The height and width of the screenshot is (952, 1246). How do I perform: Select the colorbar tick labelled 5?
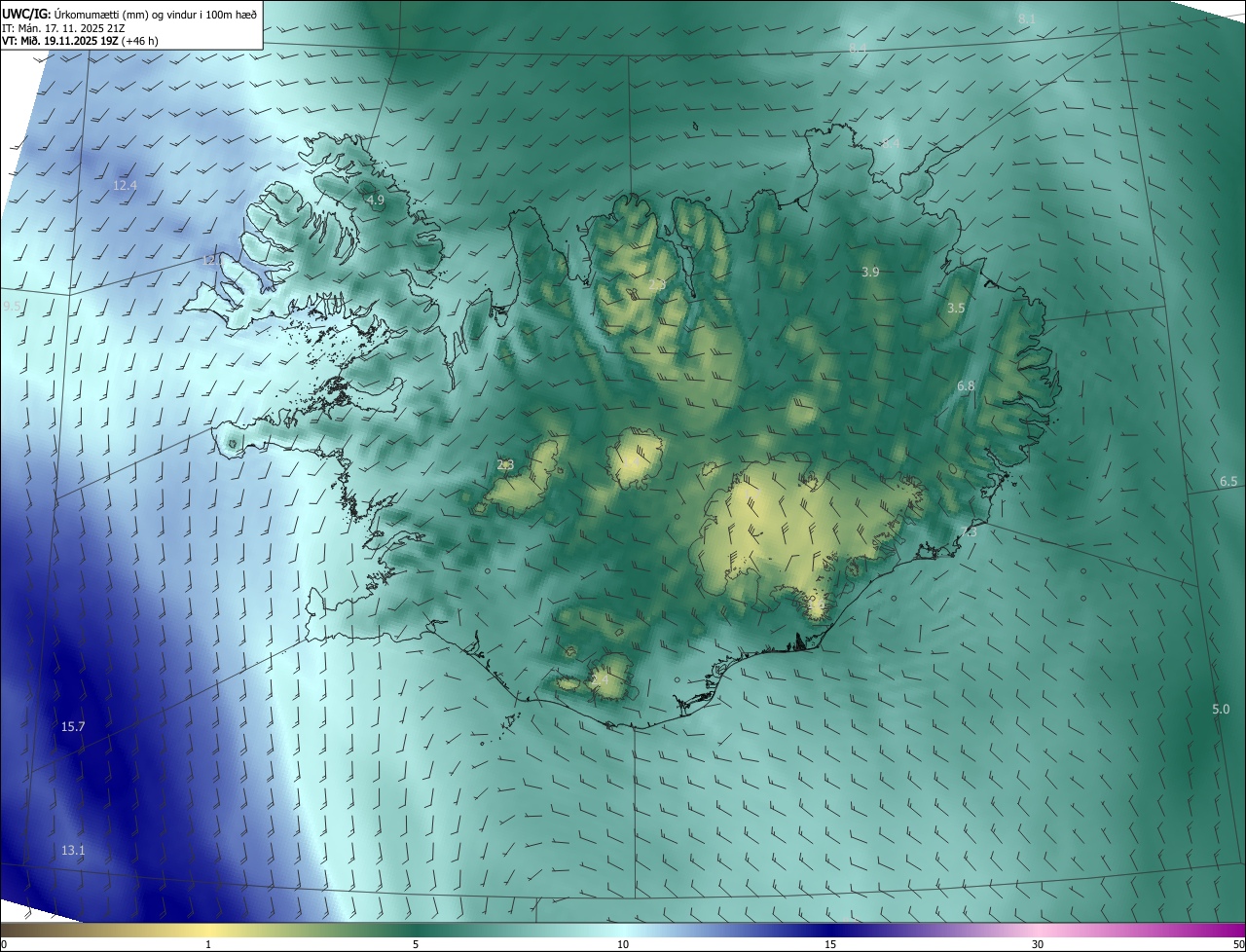[x=416, y=944]
